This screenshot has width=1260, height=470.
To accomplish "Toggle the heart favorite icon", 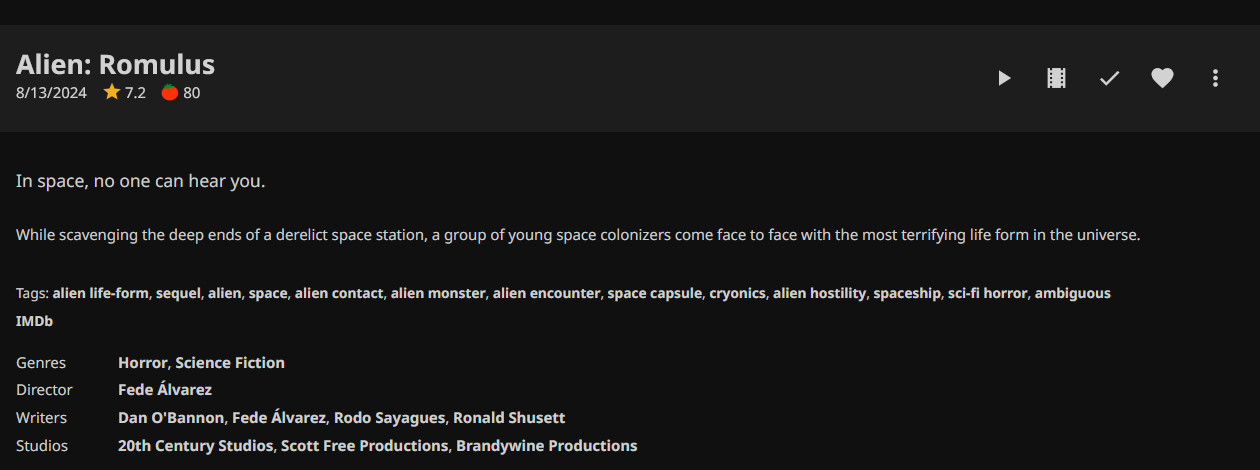I will pyautogui.click(x=1162, y=78).
